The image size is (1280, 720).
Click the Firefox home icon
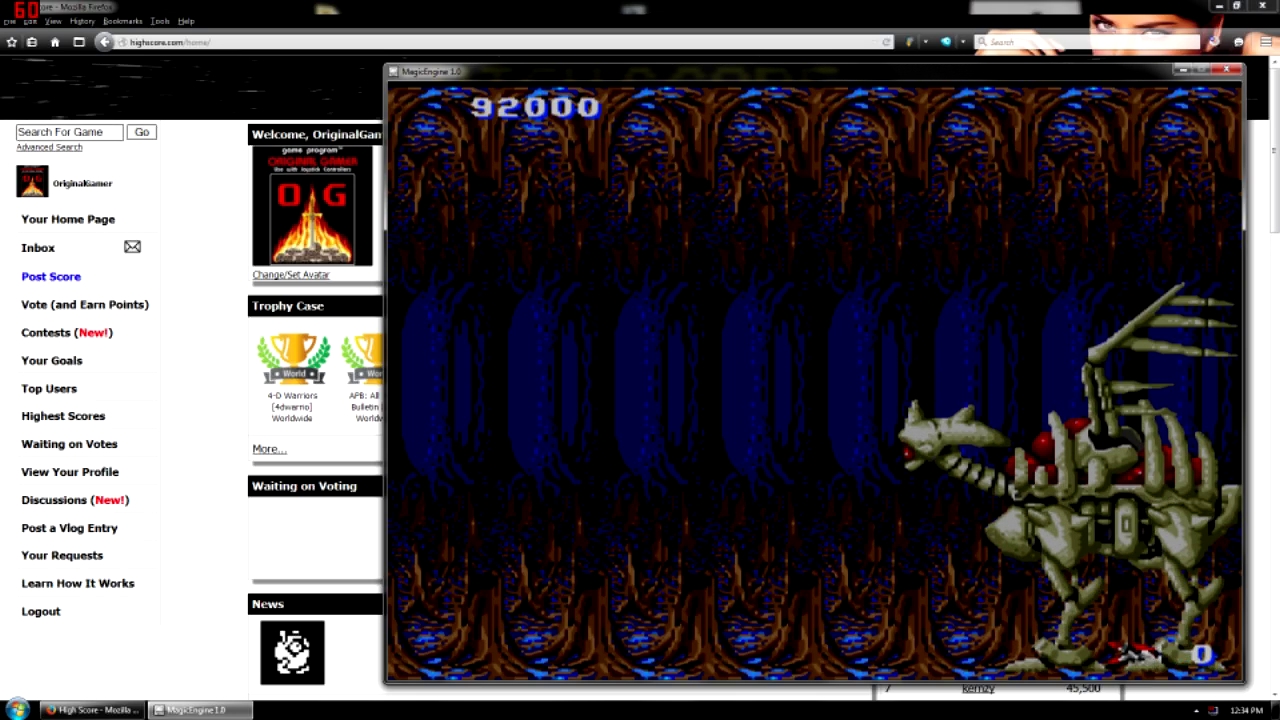tap(55, 42)
